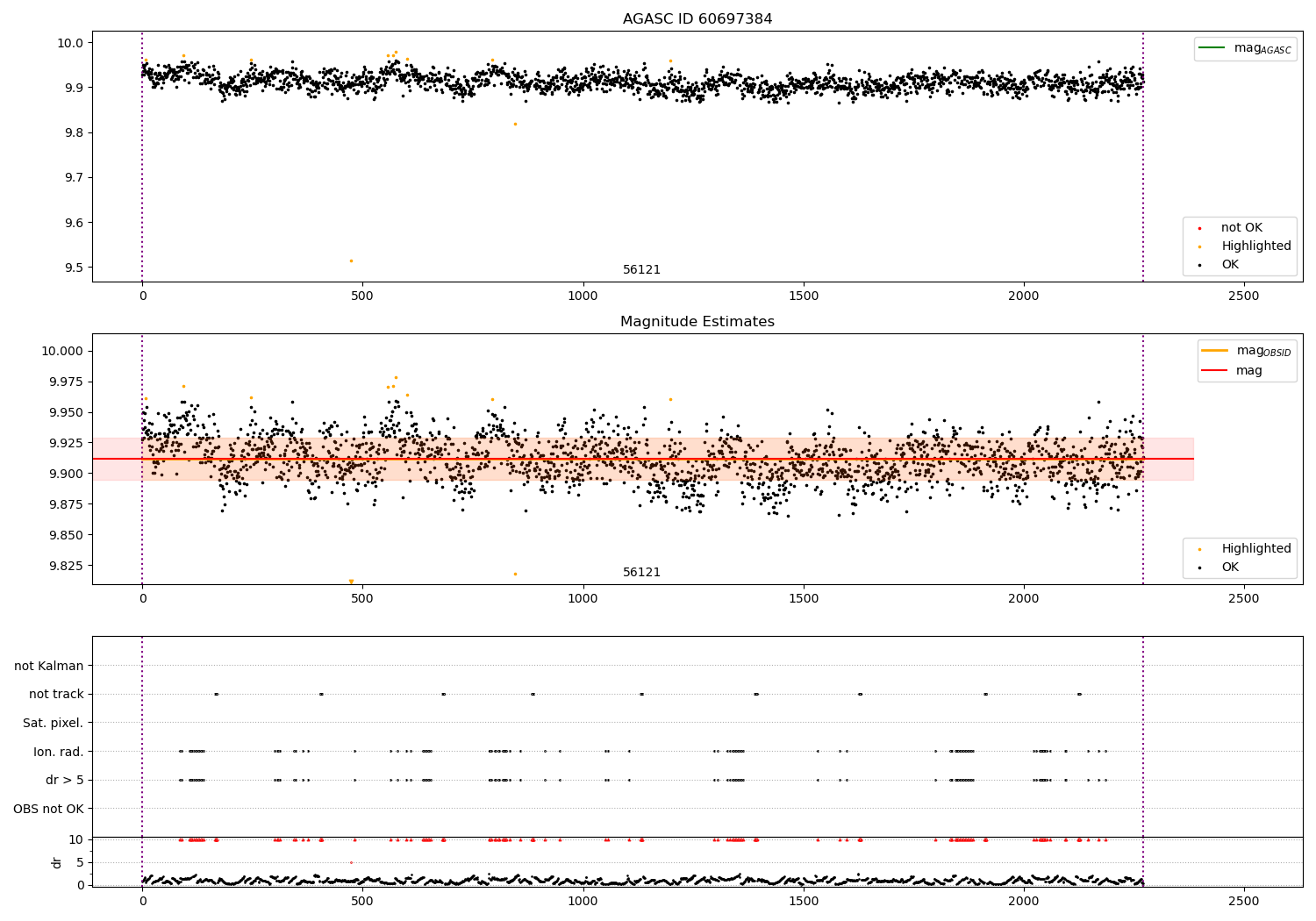Click the mag AGASC legend entry
Screen dimensions: 1316x921
click(x=1245, y=48)
